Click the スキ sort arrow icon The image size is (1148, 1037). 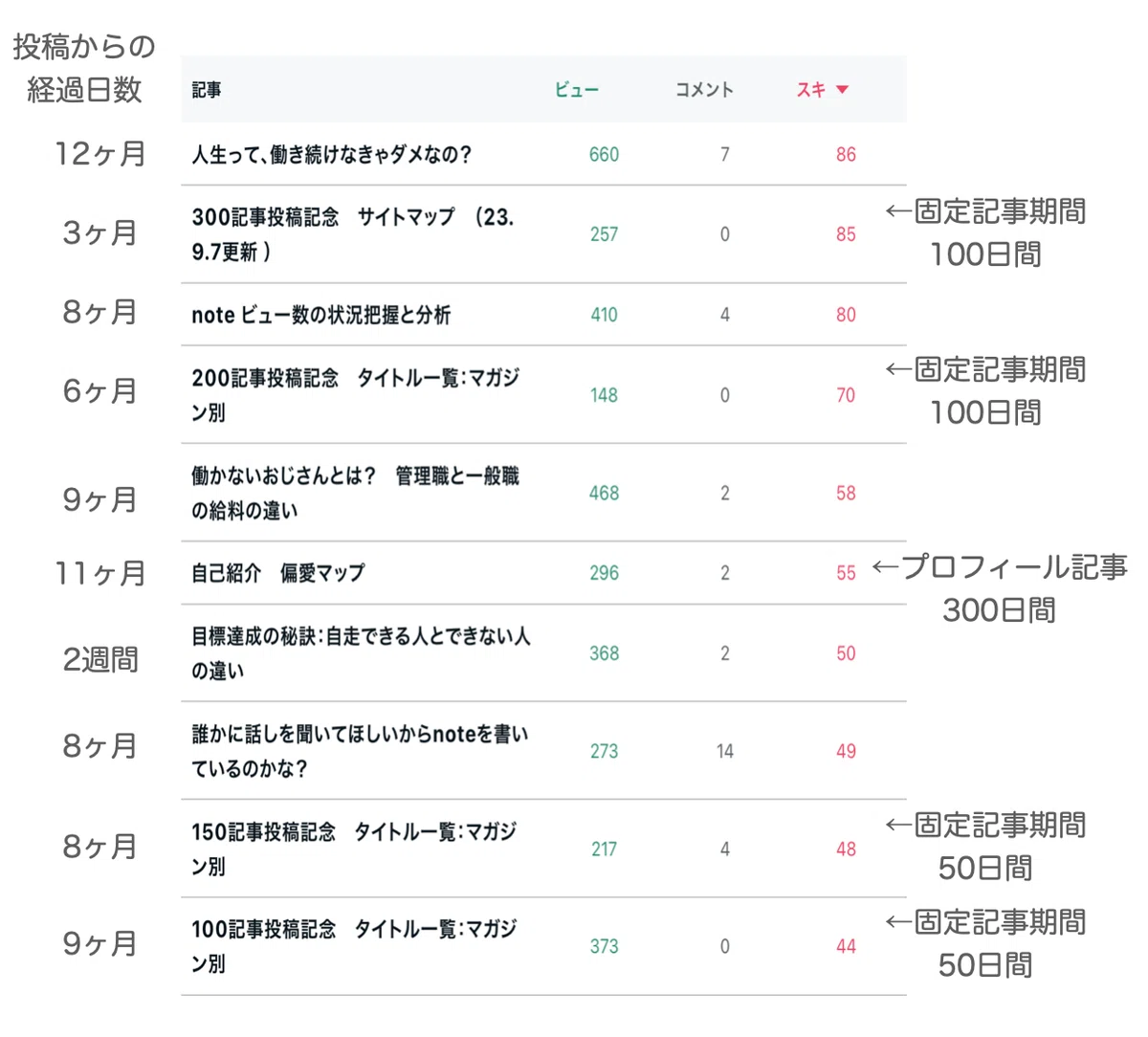tap(842, 90)
